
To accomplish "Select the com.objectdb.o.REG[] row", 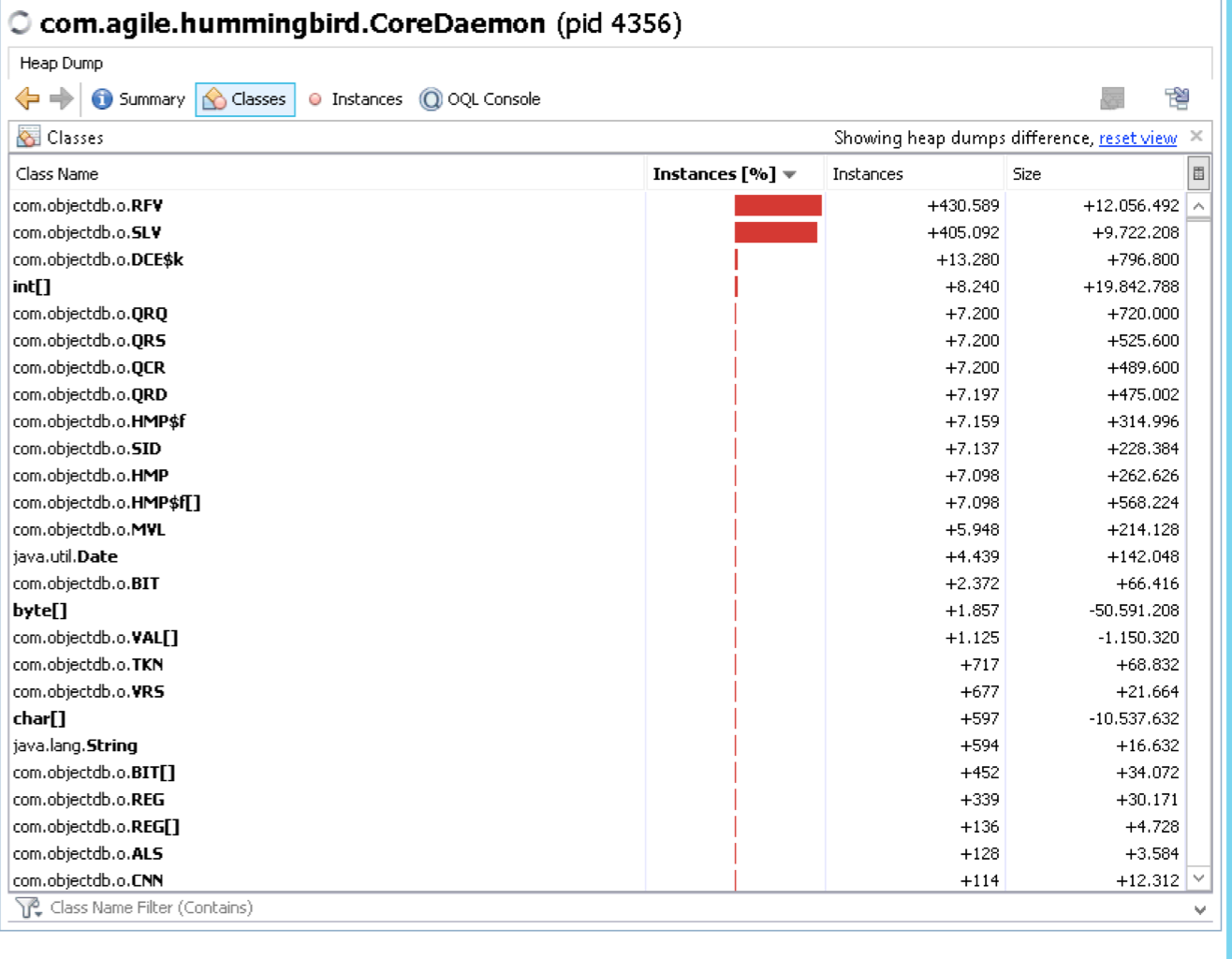I will (x=597, y=826).
